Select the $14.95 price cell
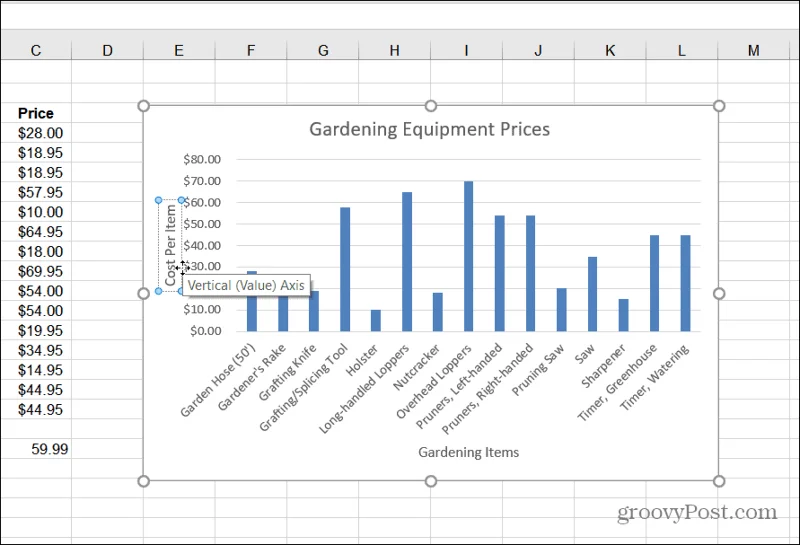The height and width of the screenshot is (545, 800). (36, 370)
